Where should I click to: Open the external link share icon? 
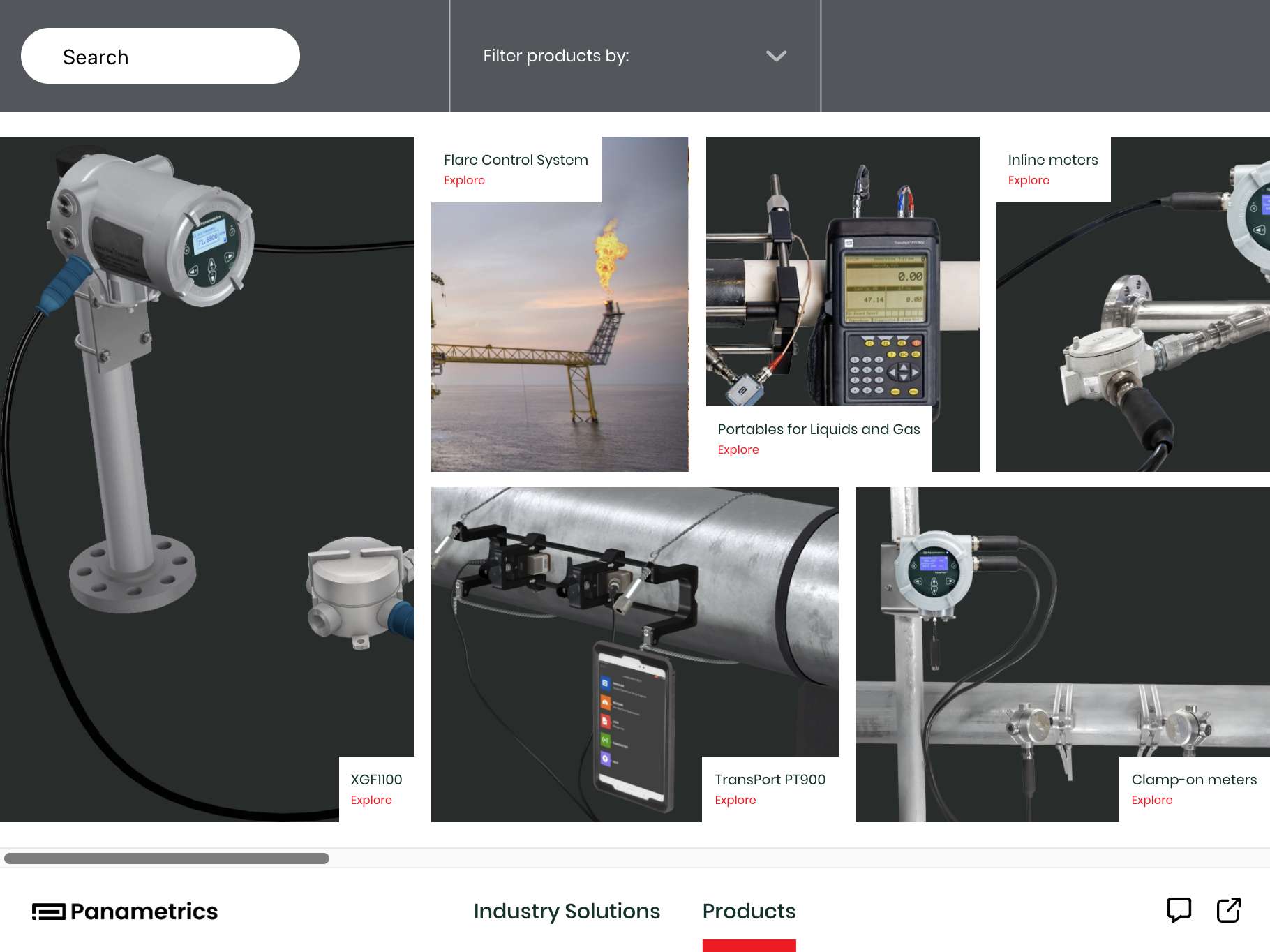1228,909
